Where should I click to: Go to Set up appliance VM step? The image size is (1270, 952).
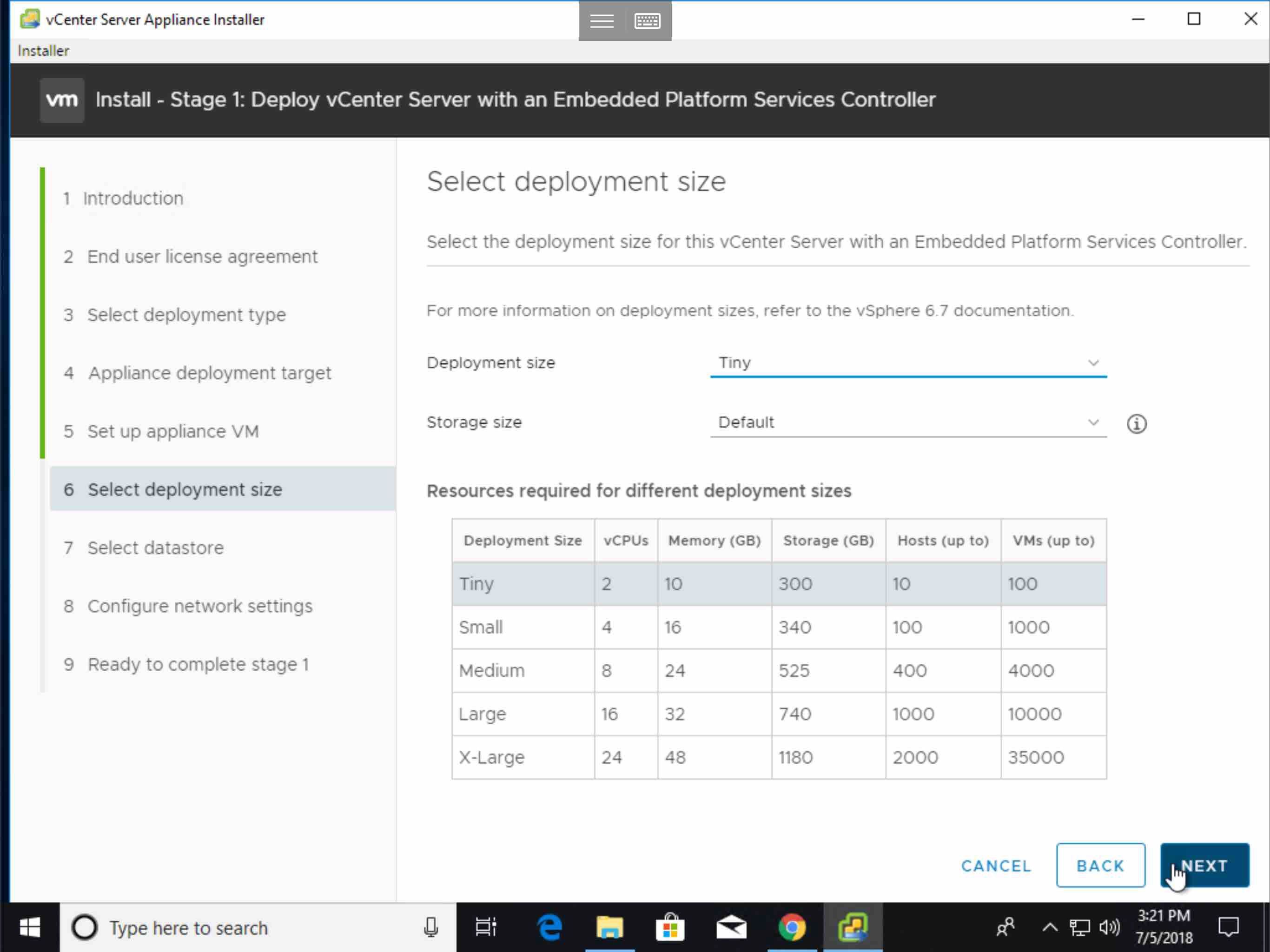[161, 431]
